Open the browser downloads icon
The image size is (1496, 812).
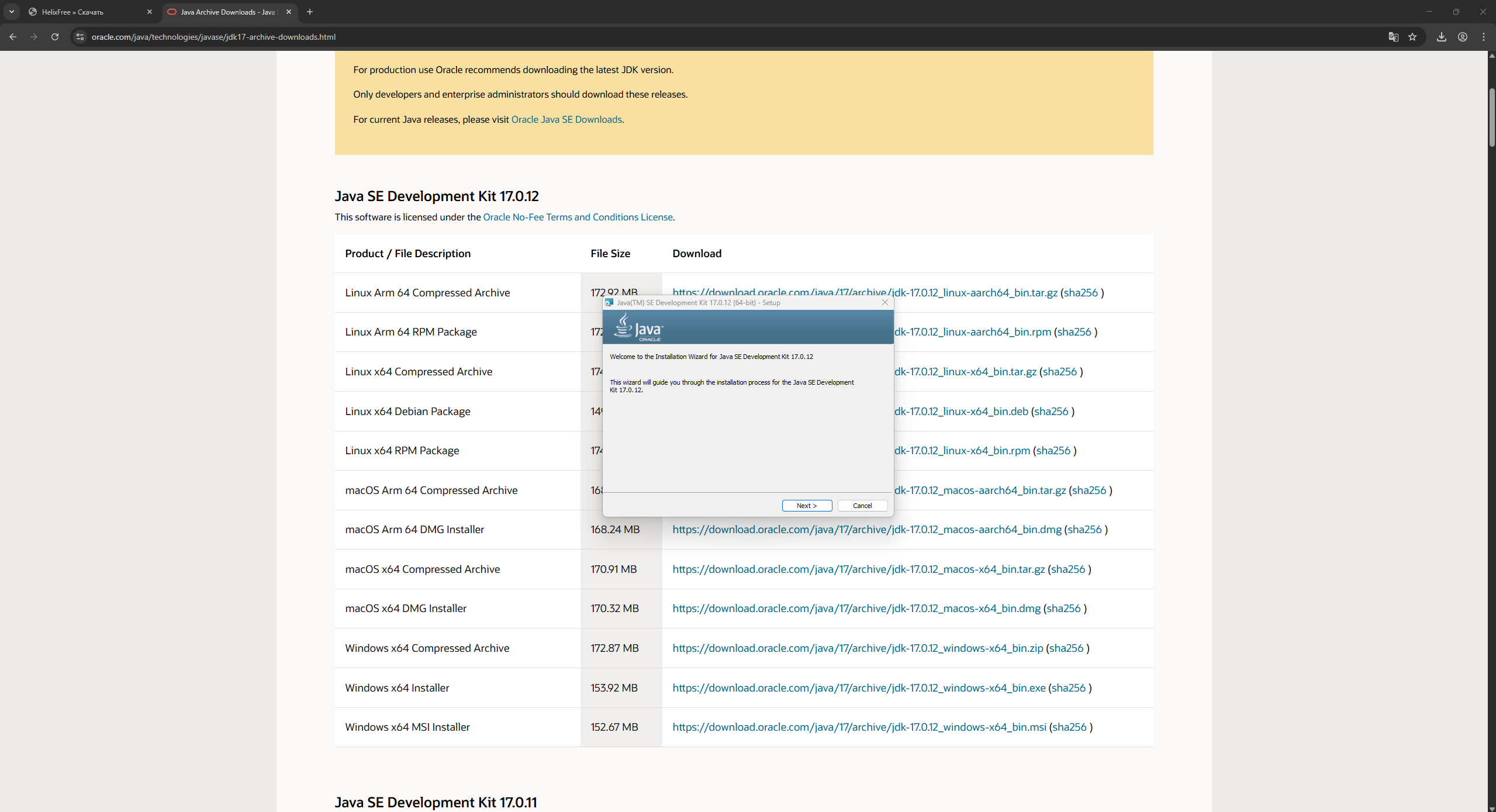(x=1442, y=37)
